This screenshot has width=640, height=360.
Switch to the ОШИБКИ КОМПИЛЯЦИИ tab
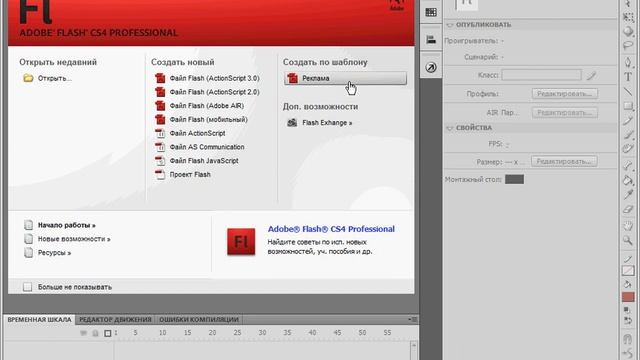(x=199, y=320)
